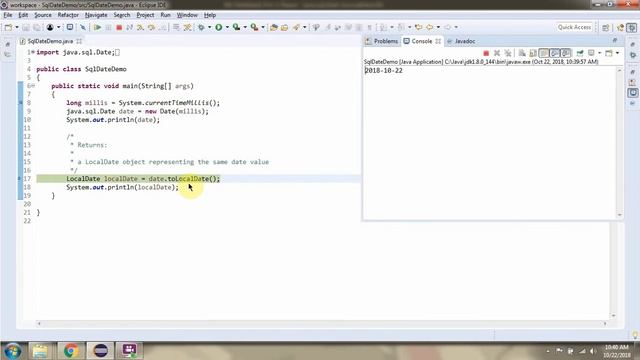Viewport: 640px width, 360px height.
Task: Toggle Word Wrap in Console toolbar
Action: (544, 53)
